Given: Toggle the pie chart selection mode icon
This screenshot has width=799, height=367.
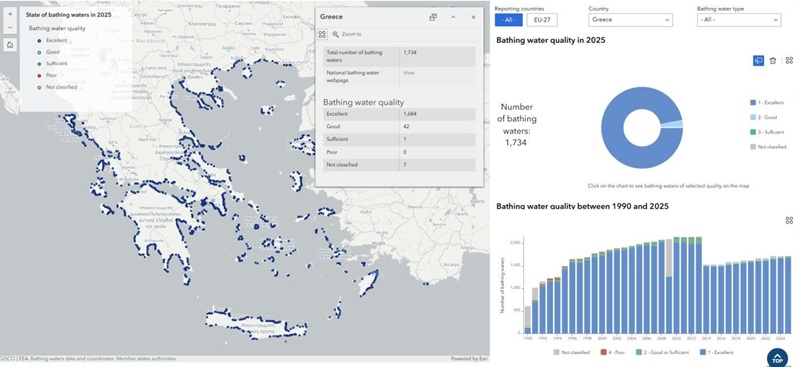Looking at the screenshot, I should coord(758,61).
